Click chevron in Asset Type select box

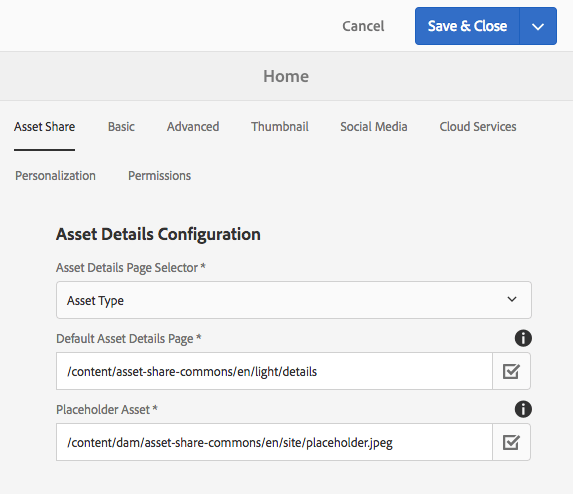pos(512,299)
